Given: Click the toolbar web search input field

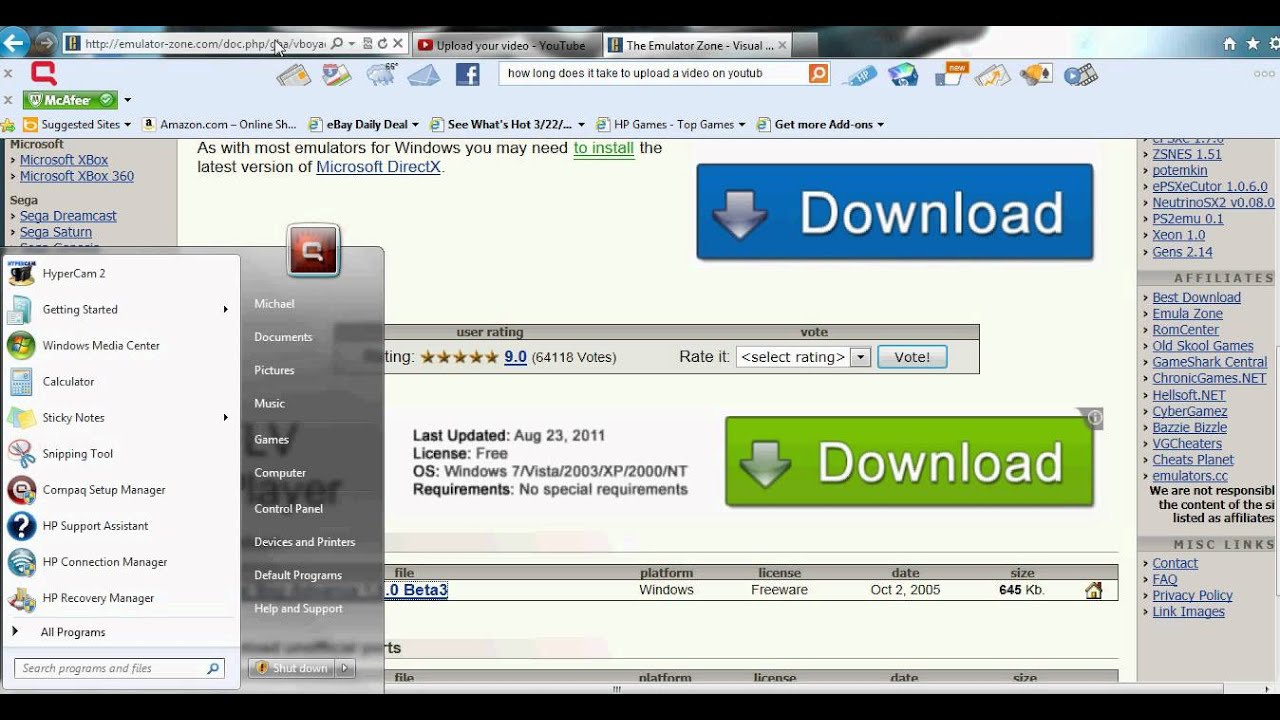Looking at the screenshot, I should (x=653, y=74).
